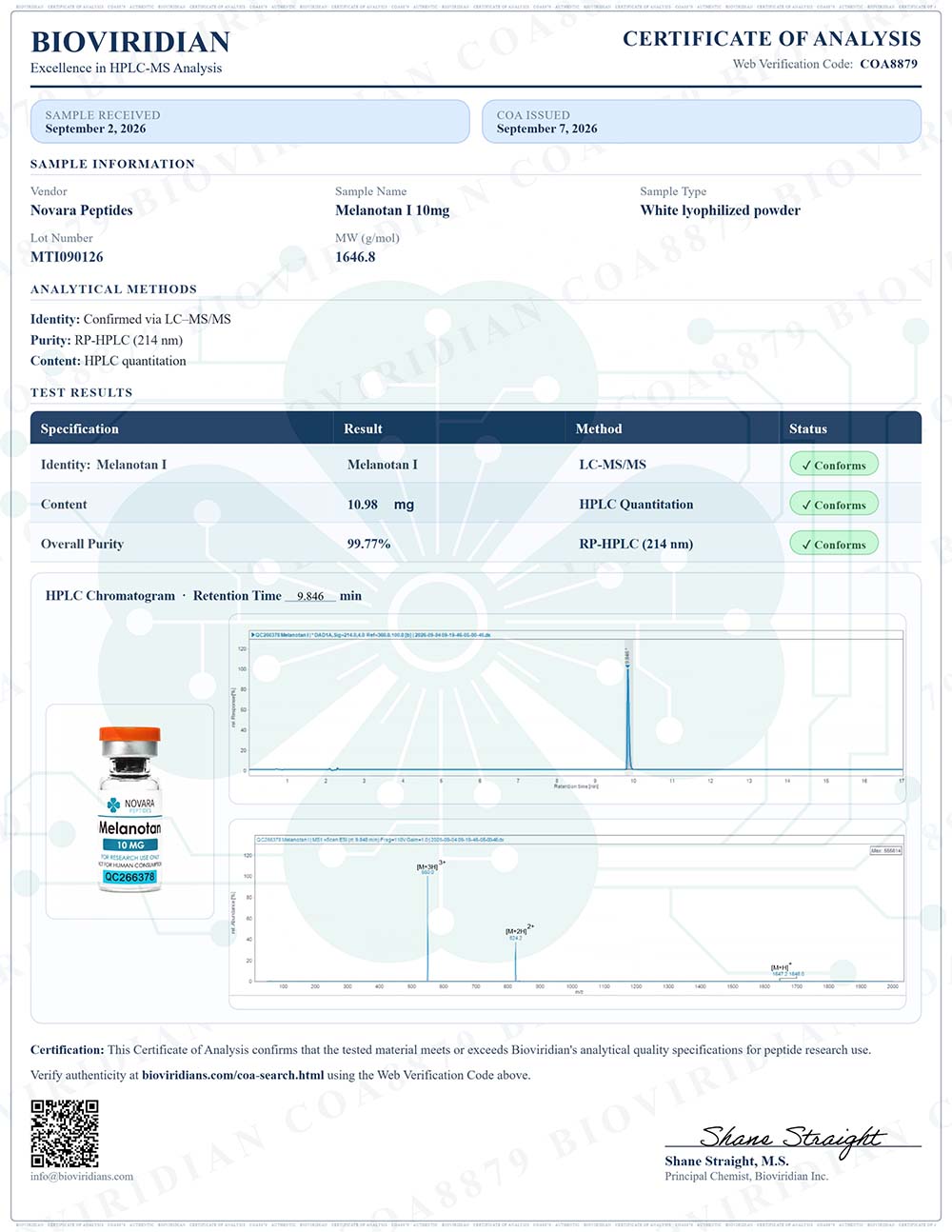Select lot number MTI090126
The image size is (952, 1232).
tap(67, 257)
